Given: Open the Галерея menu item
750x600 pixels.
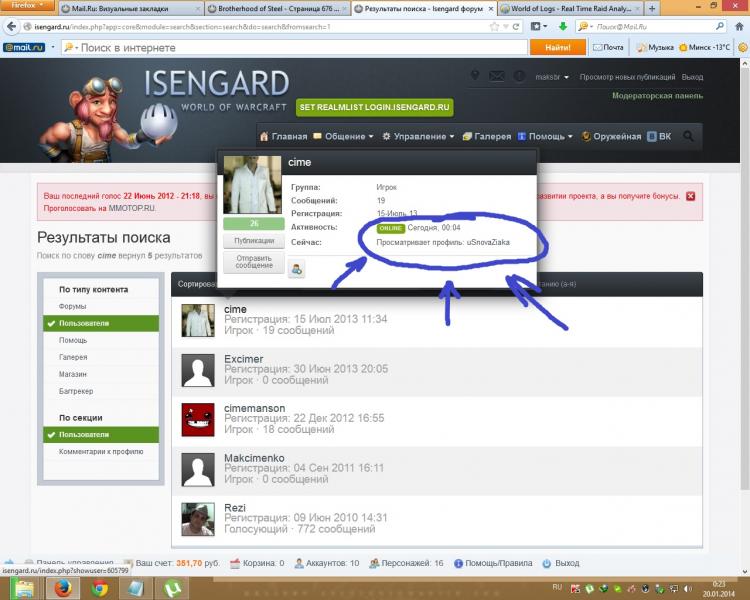Looking at the screenshot, I should 487,136.
